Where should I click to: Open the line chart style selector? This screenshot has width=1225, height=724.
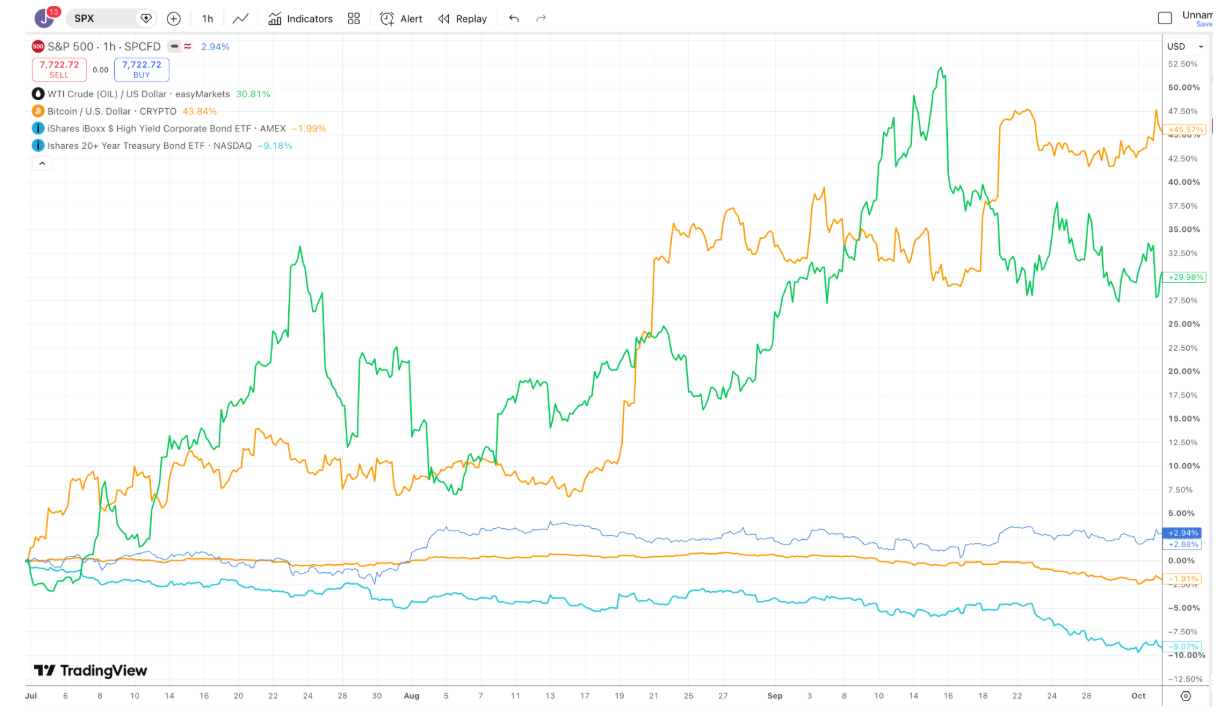[241, 18]
